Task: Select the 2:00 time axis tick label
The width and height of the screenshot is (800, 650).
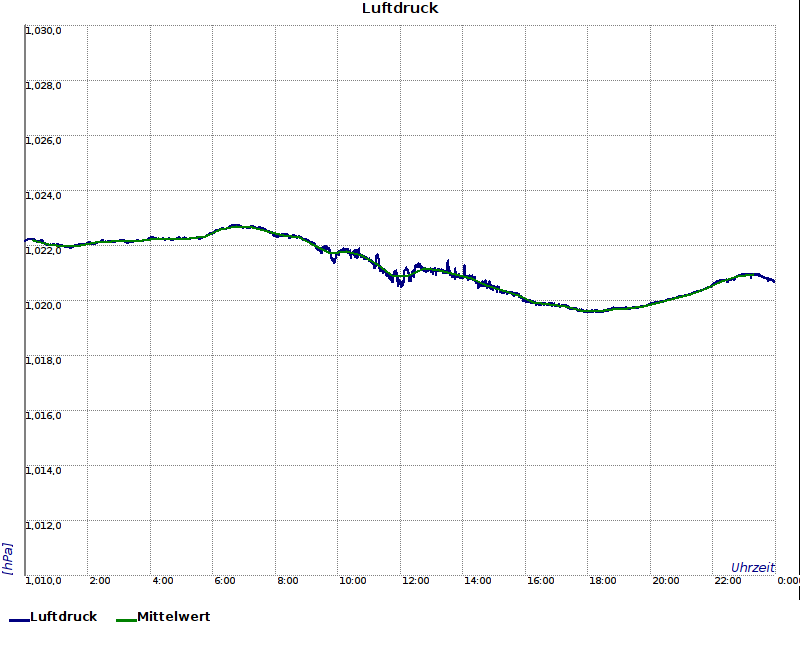Action: point(100,580)
